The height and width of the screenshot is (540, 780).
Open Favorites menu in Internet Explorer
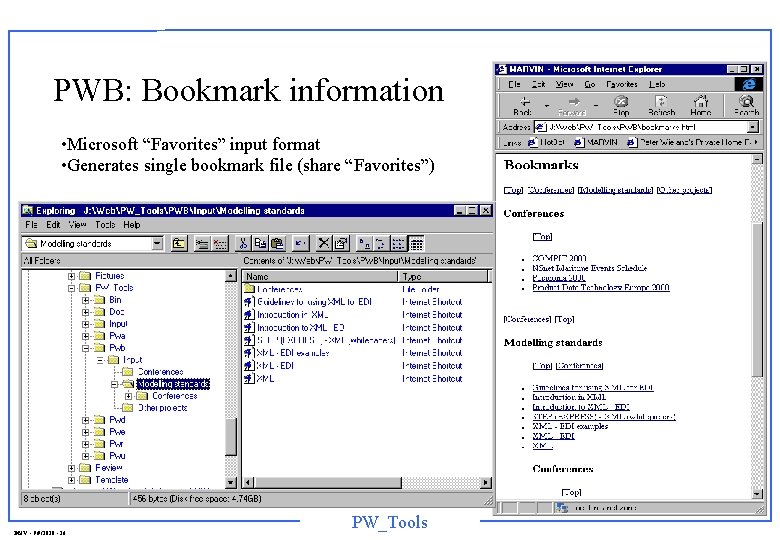pyautogui.click(x=622, y=84)
